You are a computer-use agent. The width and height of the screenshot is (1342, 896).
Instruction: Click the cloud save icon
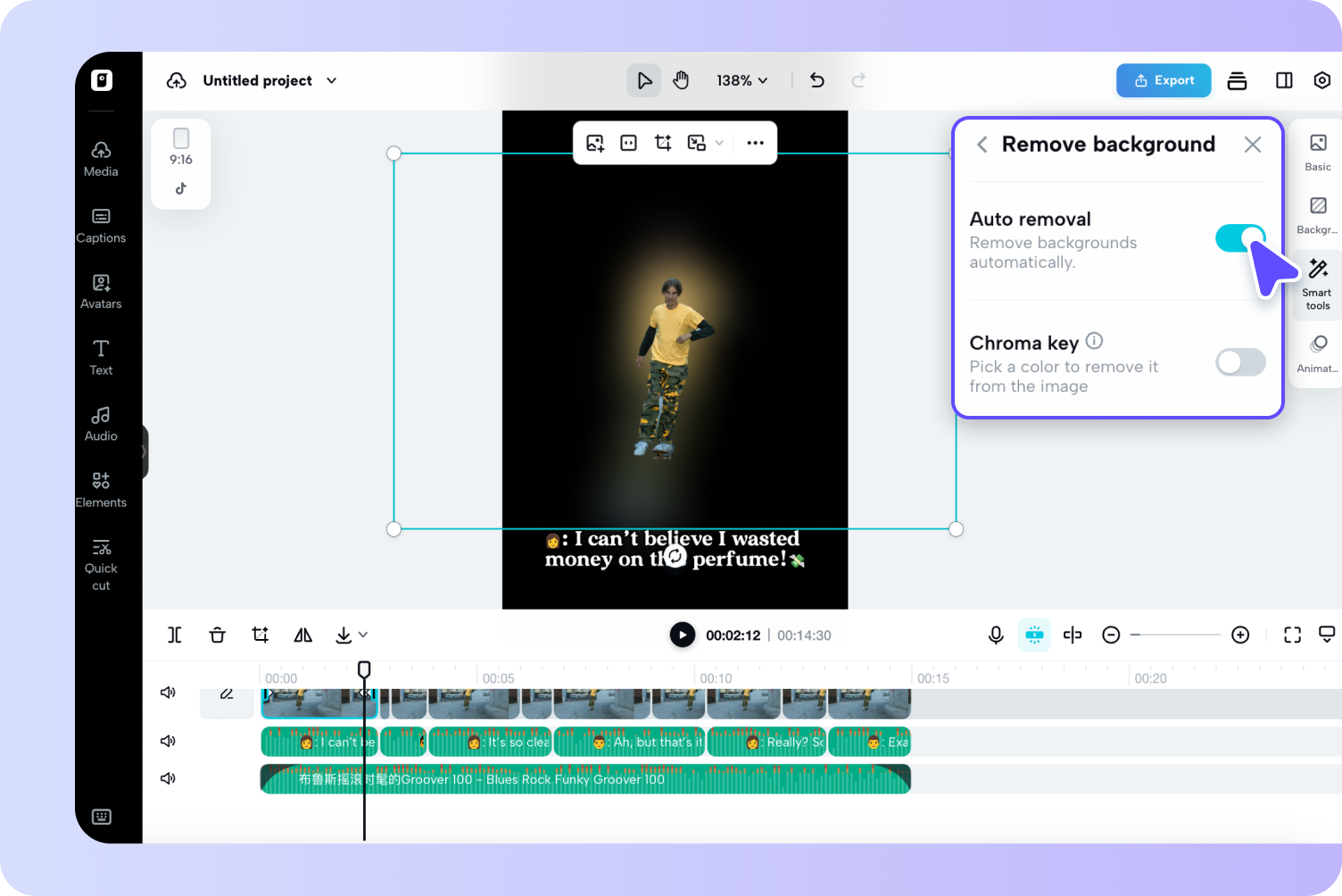pyautogui.click(x=177, y=80)
